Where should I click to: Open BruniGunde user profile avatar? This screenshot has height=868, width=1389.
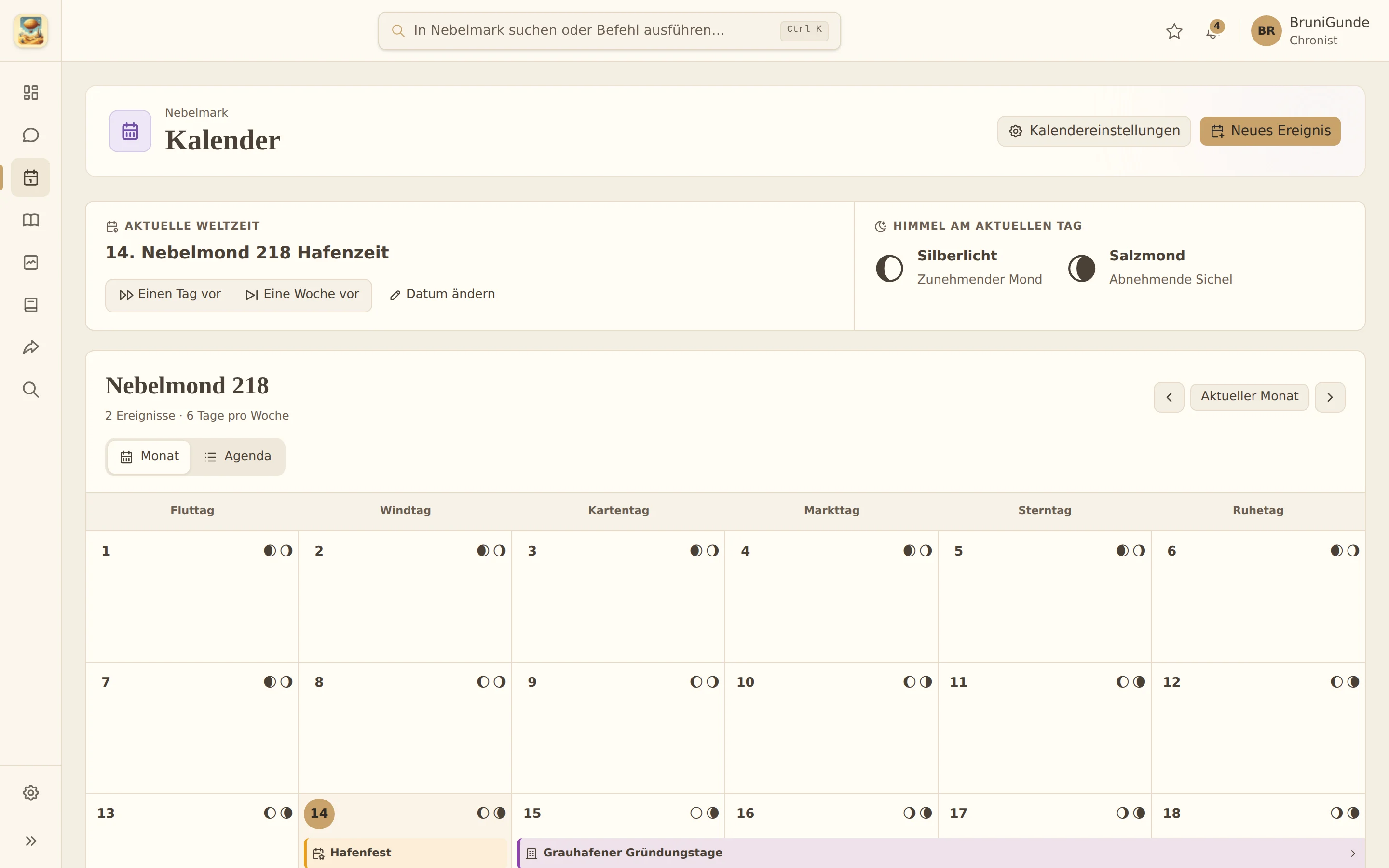(1266, 31)
